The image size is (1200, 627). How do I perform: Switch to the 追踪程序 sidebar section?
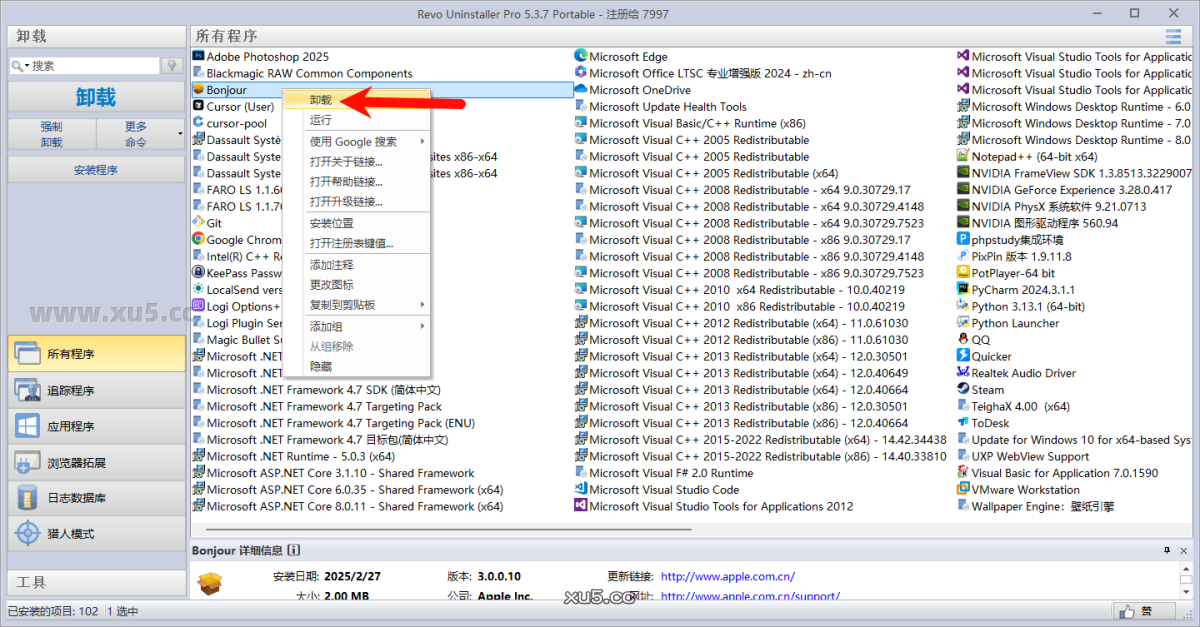[x=96, y=389]
